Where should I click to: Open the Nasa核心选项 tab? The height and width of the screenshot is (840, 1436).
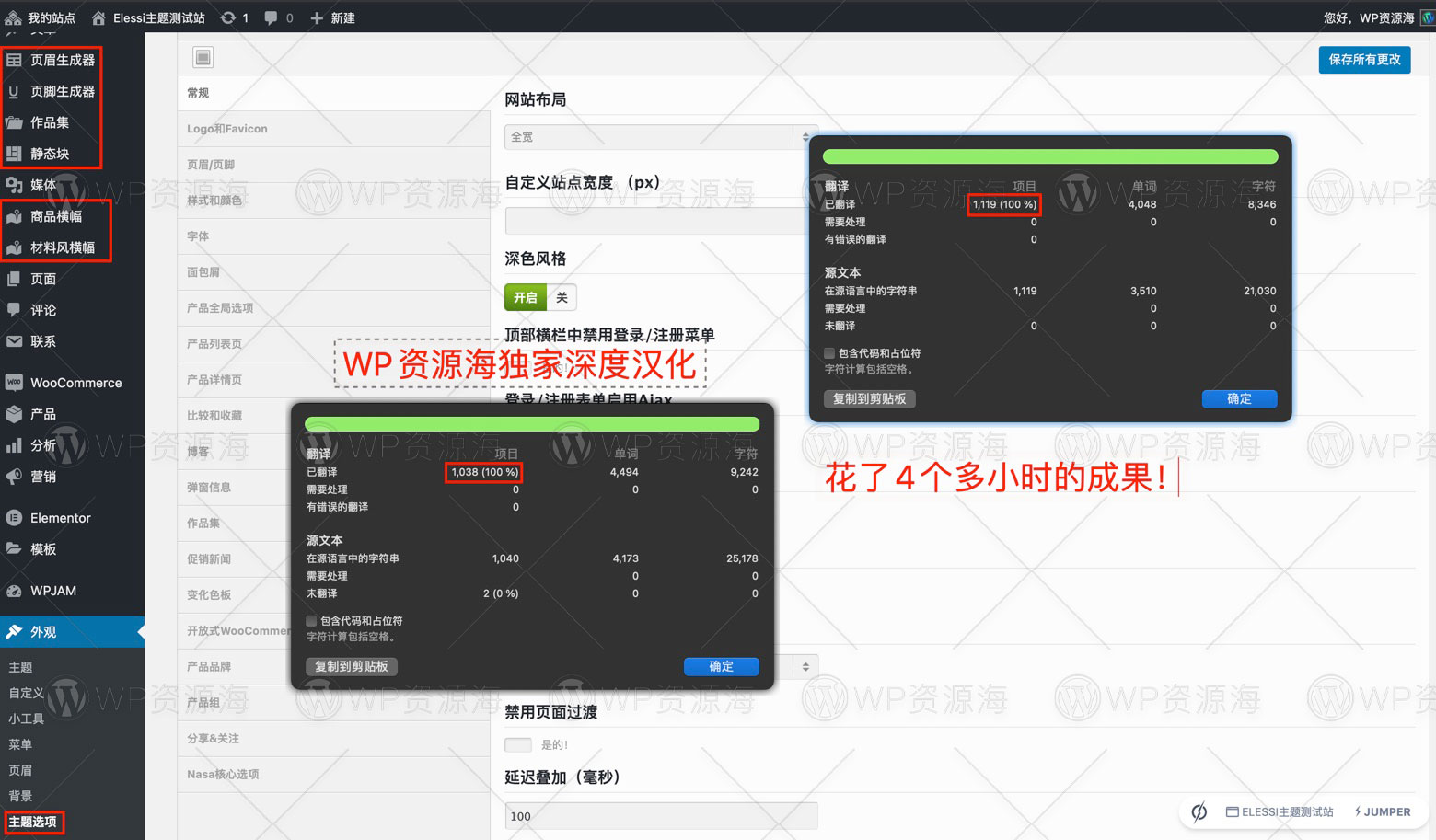(334, 775)
